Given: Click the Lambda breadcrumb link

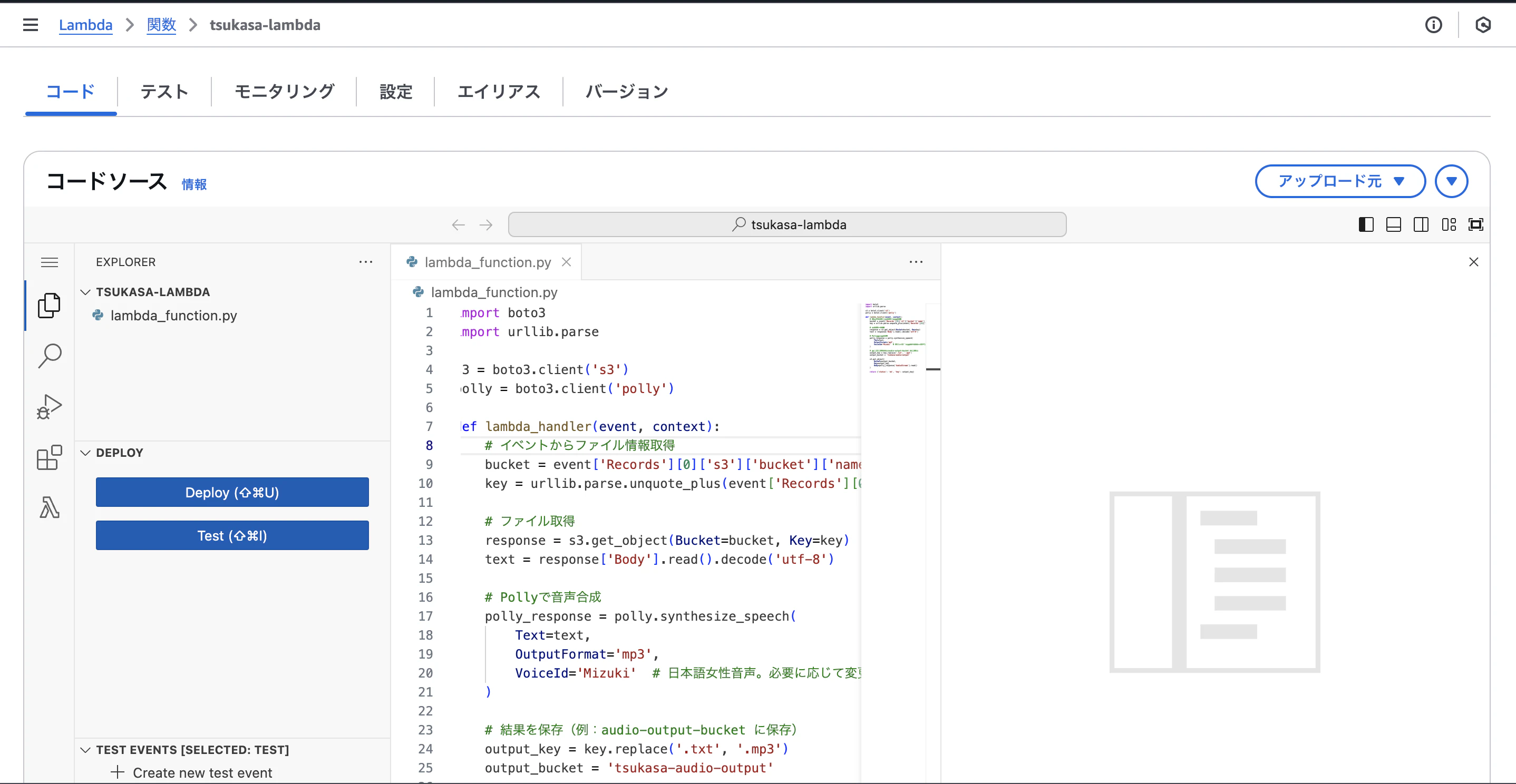Looking at the screenshot, I should pos(85,25).
